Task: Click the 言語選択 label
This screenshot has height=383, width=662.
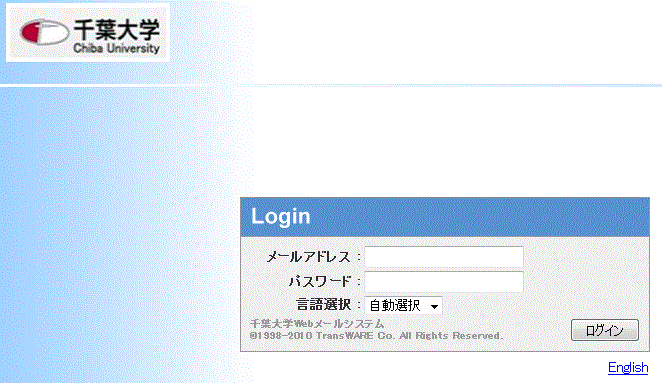Action: point(323,304)
